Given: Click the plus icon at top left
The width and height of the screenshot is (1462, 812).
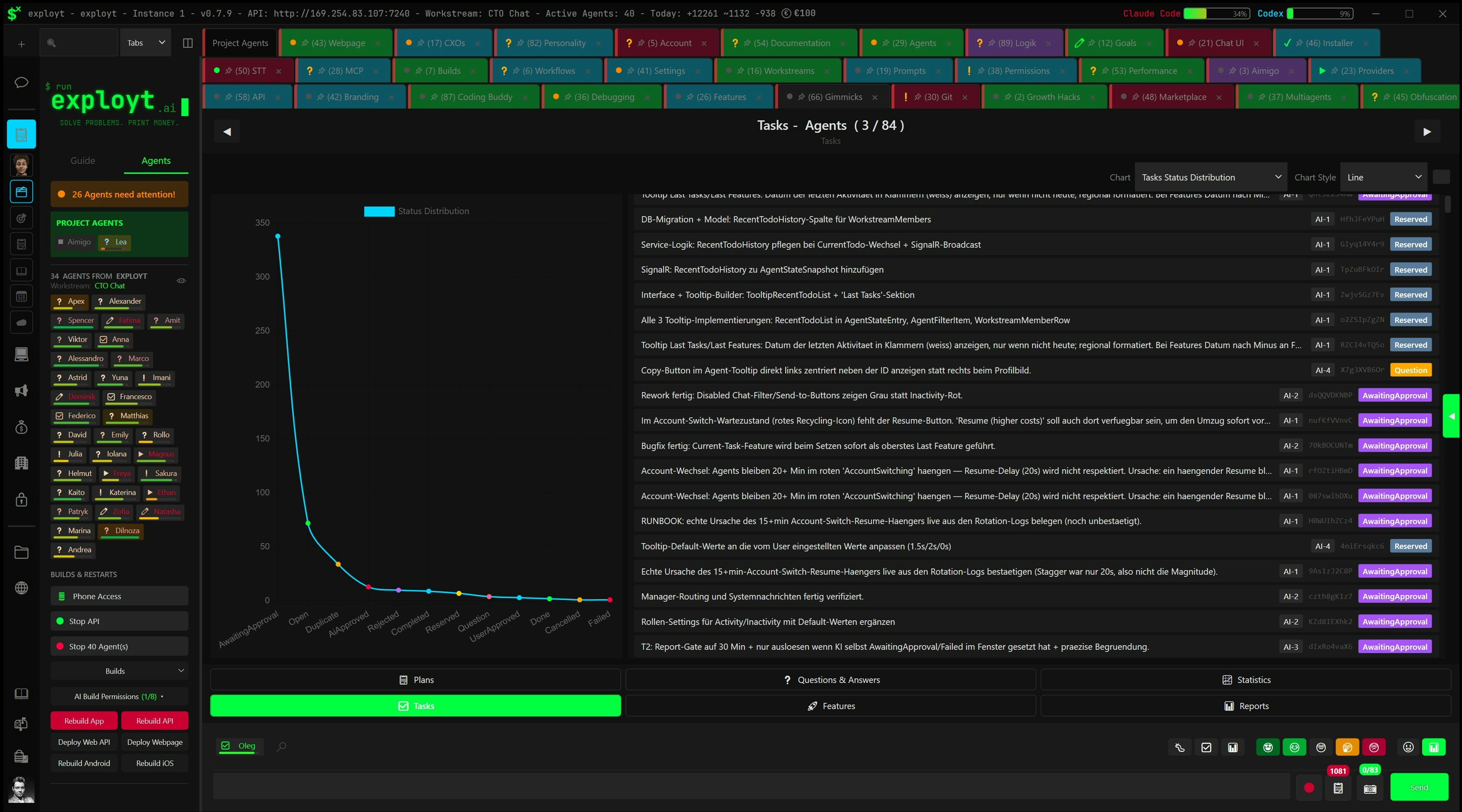Looking at the screenshot, I should (x=21, y=44).
